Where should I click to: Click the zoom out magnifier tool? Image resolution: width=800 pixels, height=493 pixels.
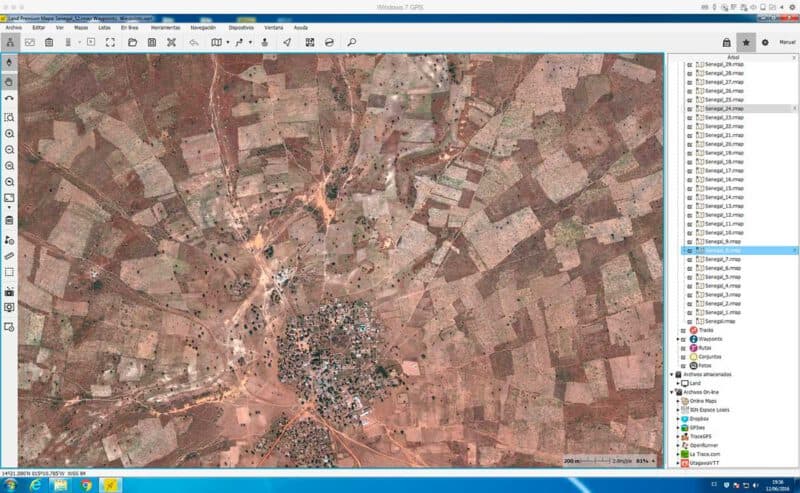[9, 150]
